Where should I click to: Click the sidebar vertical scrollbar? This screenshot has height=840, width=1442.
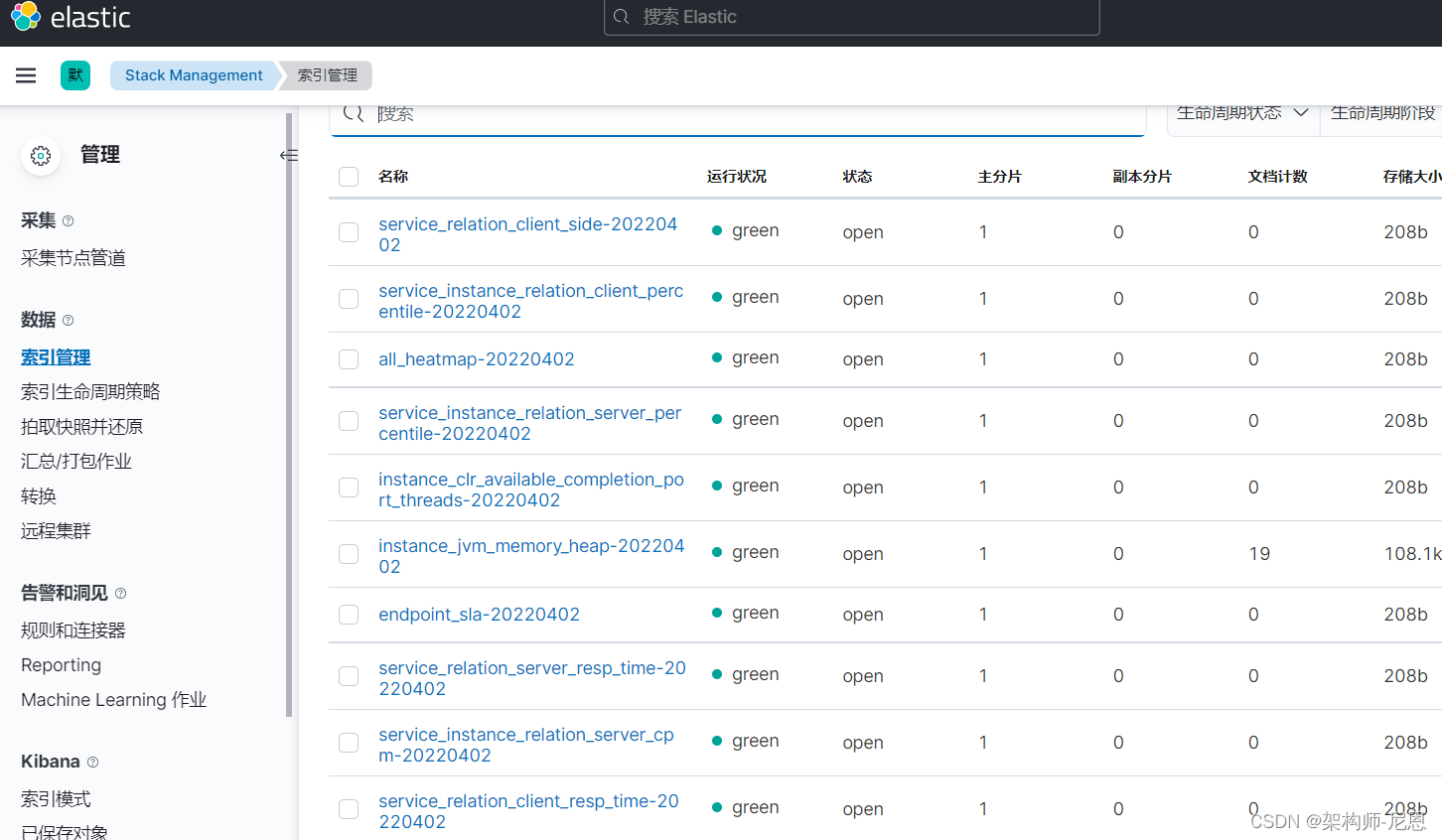pos(289,414)
